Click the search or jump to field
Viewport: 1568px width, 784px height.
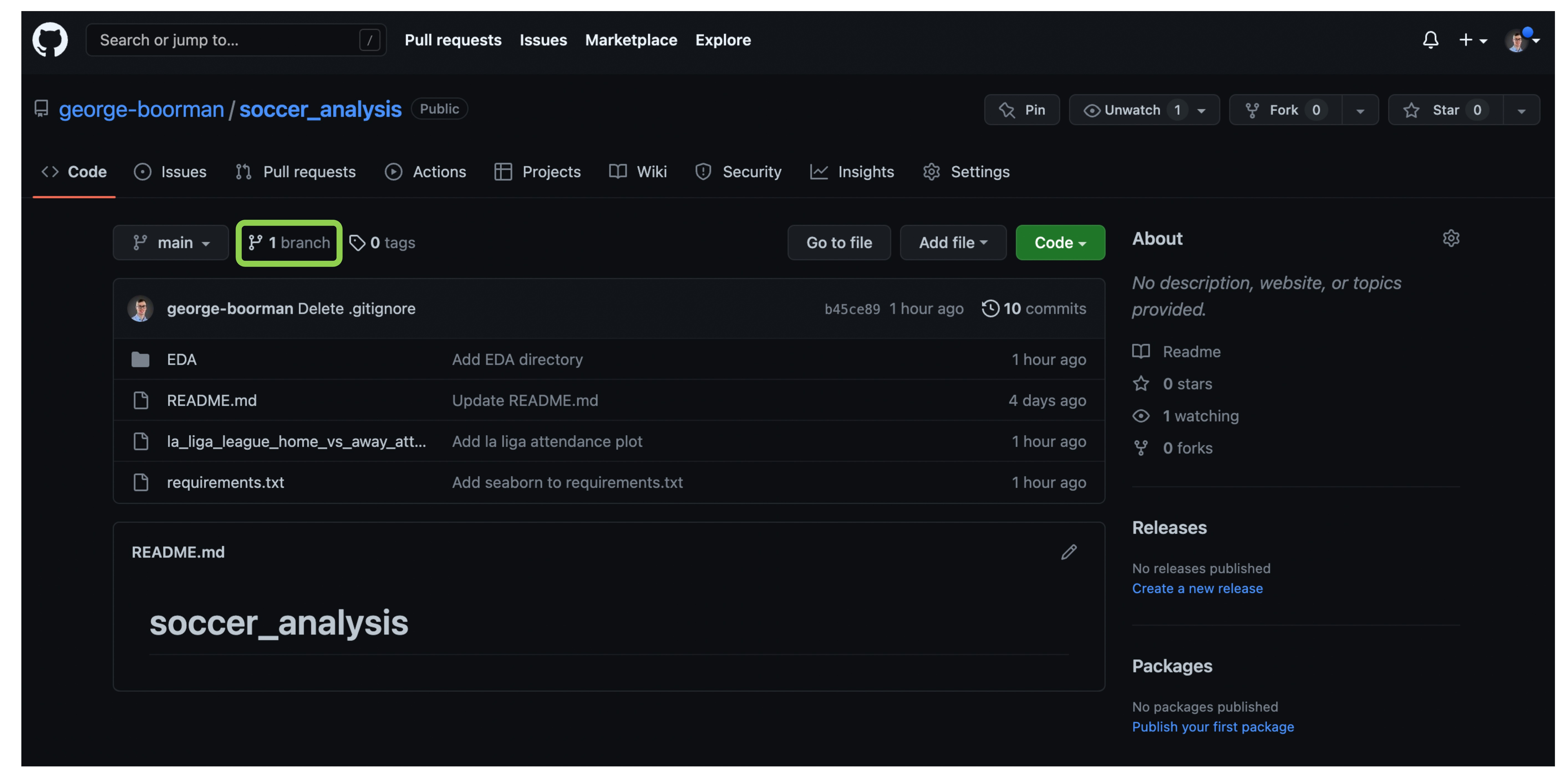(x=236, y=40)
